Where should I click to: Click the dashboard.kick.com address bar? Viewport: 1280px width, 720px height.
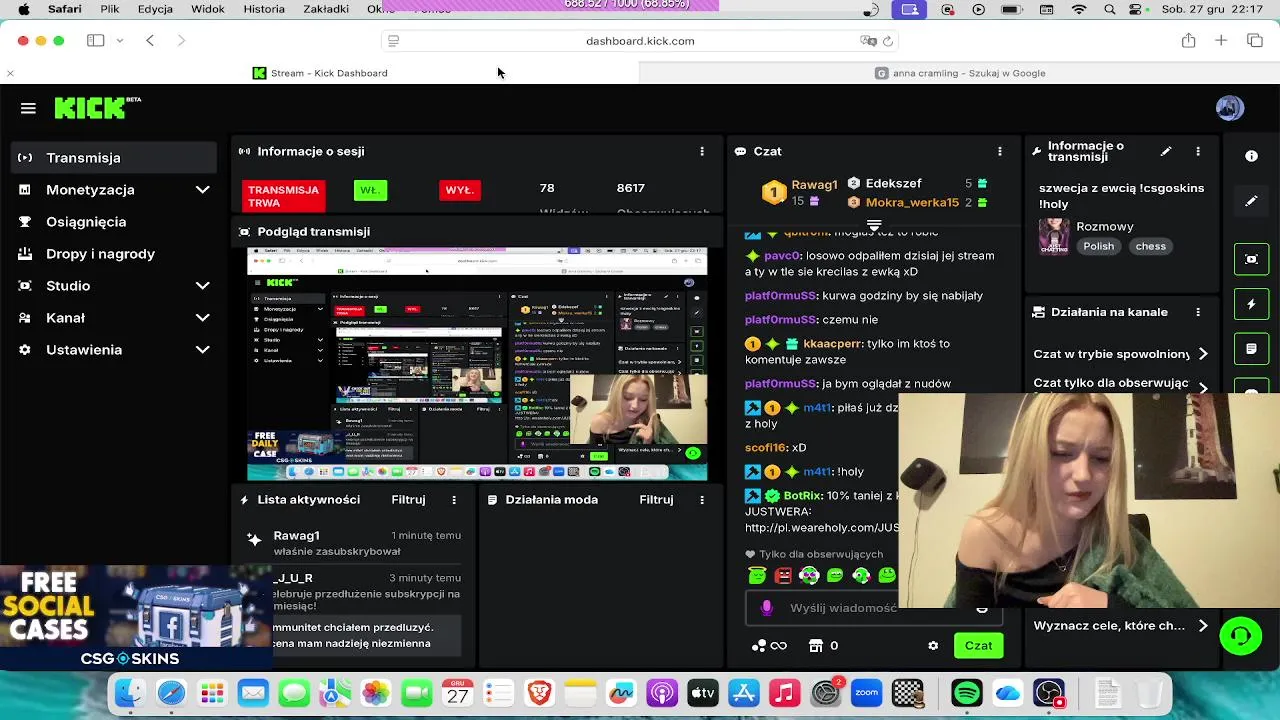point(640,41)
